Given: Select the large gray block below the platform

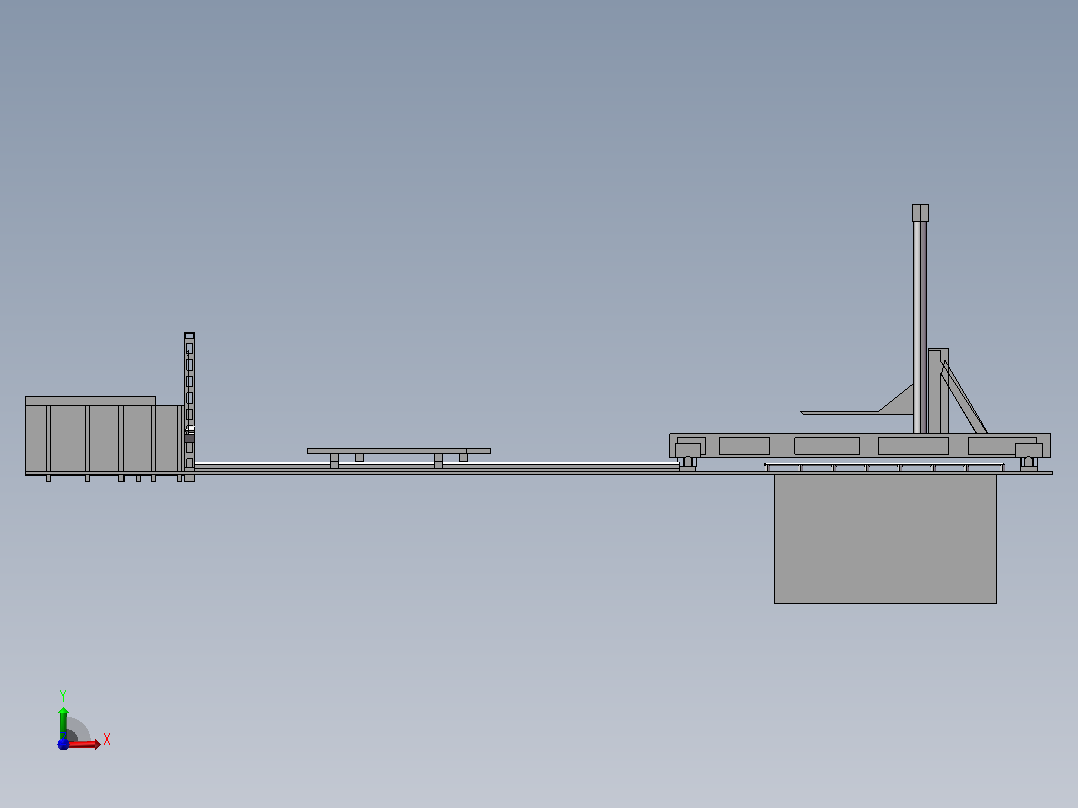Looking at the screenshot, I should 885,539.
